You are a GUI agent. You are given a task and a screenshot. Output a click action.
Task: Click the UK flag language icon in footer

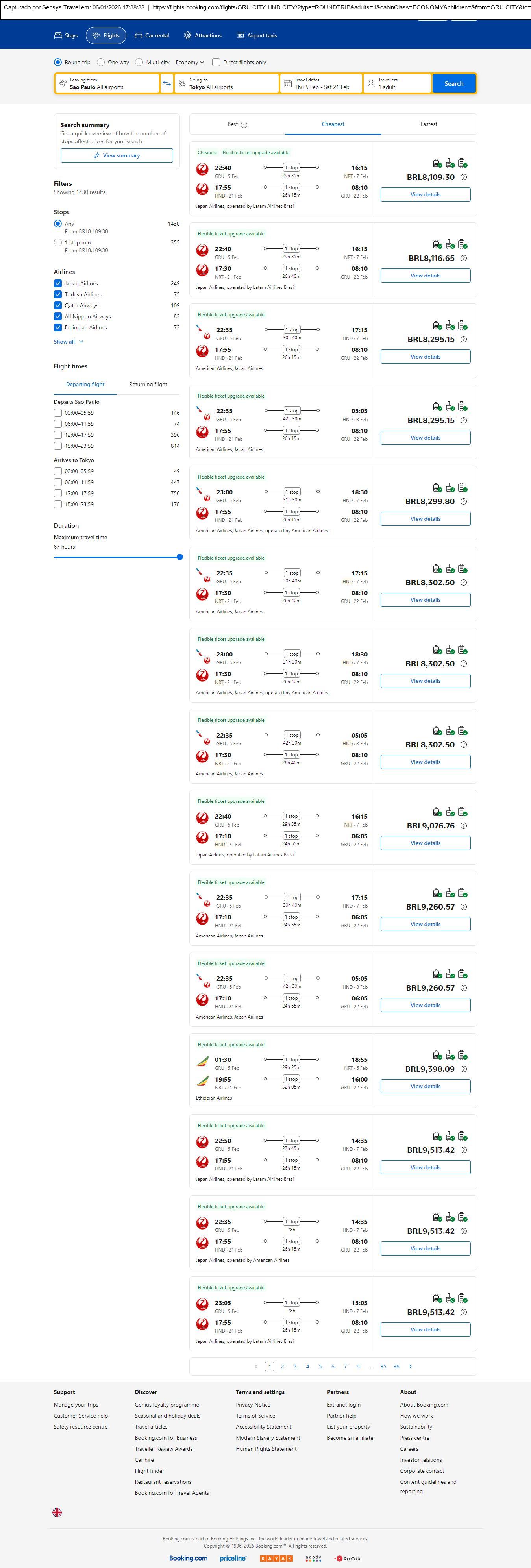(57, 1512)
